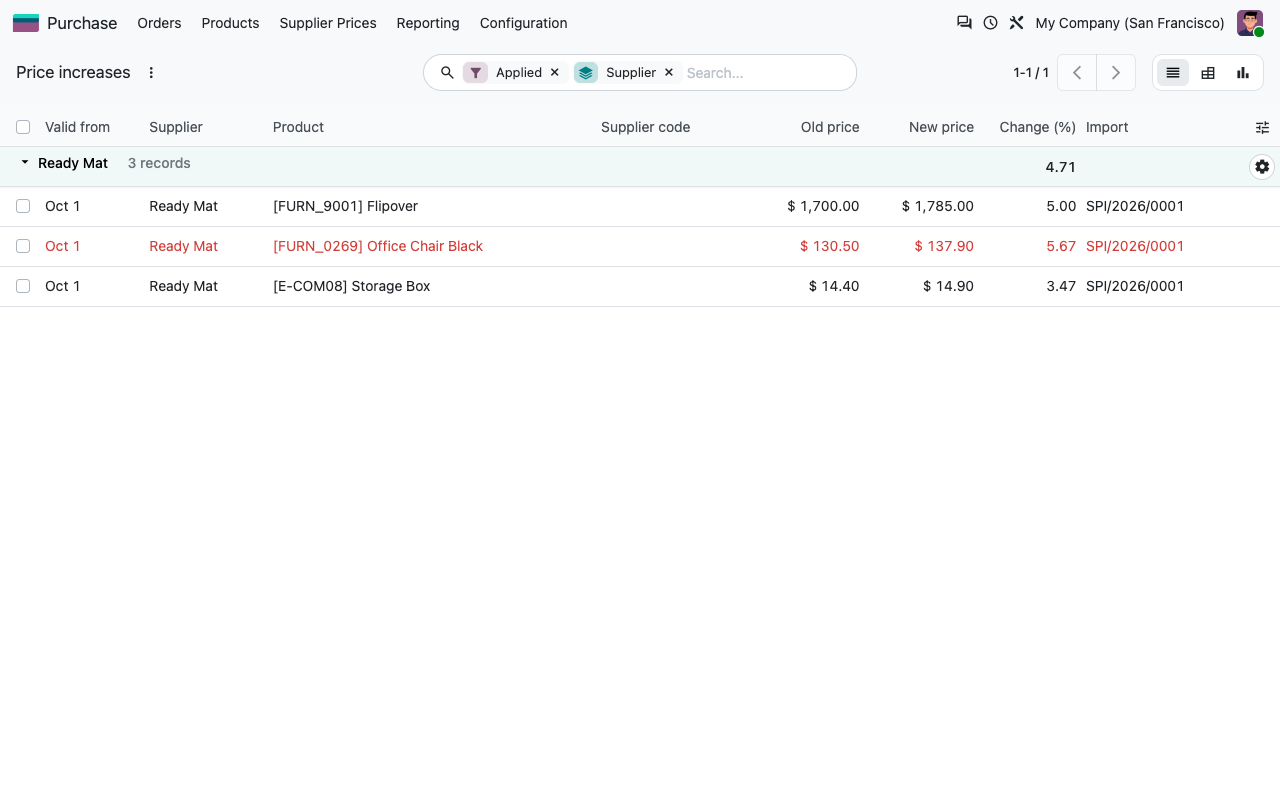1280x800 pixels.
Task: Go to the previous page arrow
Action: point(1077,72)
